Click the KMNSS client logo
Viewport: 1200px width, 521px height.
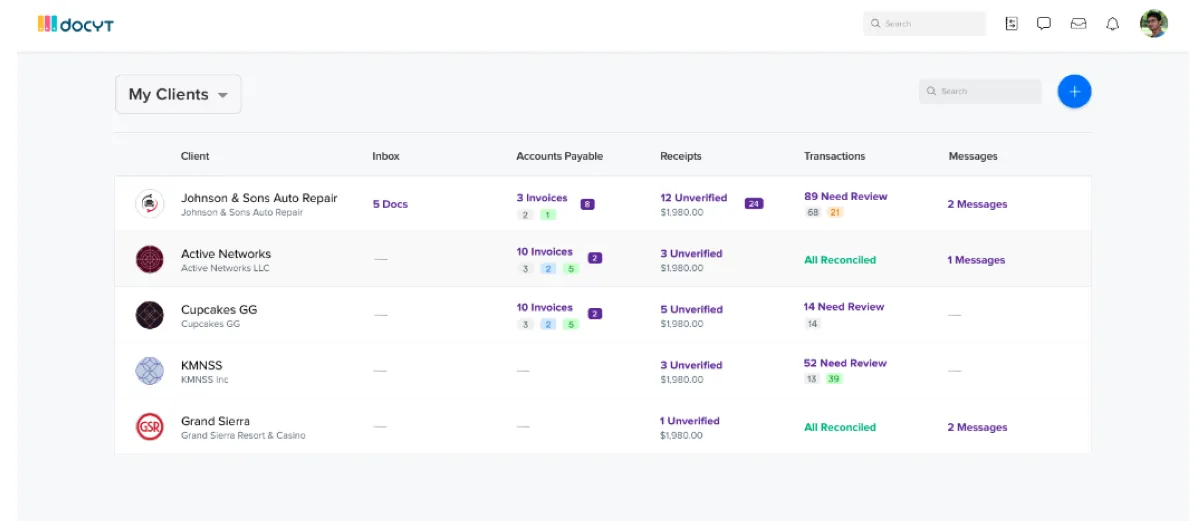point(150,371)
